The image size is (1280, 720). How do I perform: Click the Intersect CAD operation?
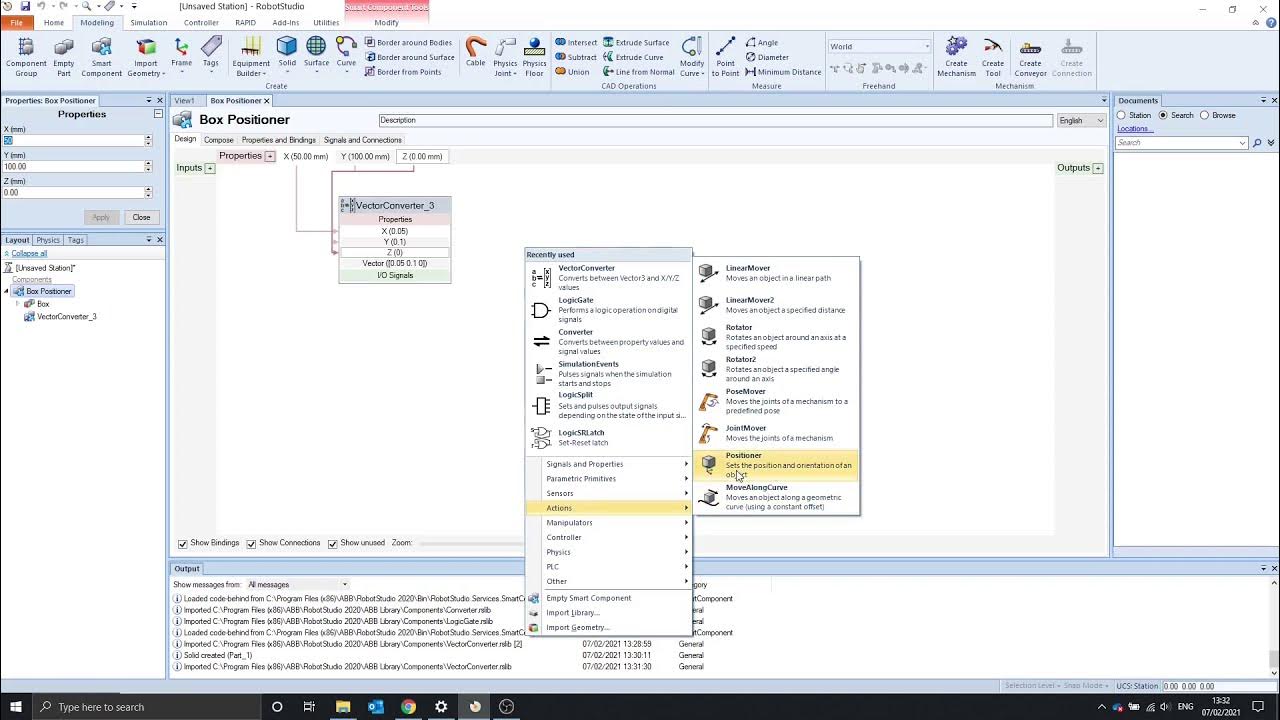(576, 43)
